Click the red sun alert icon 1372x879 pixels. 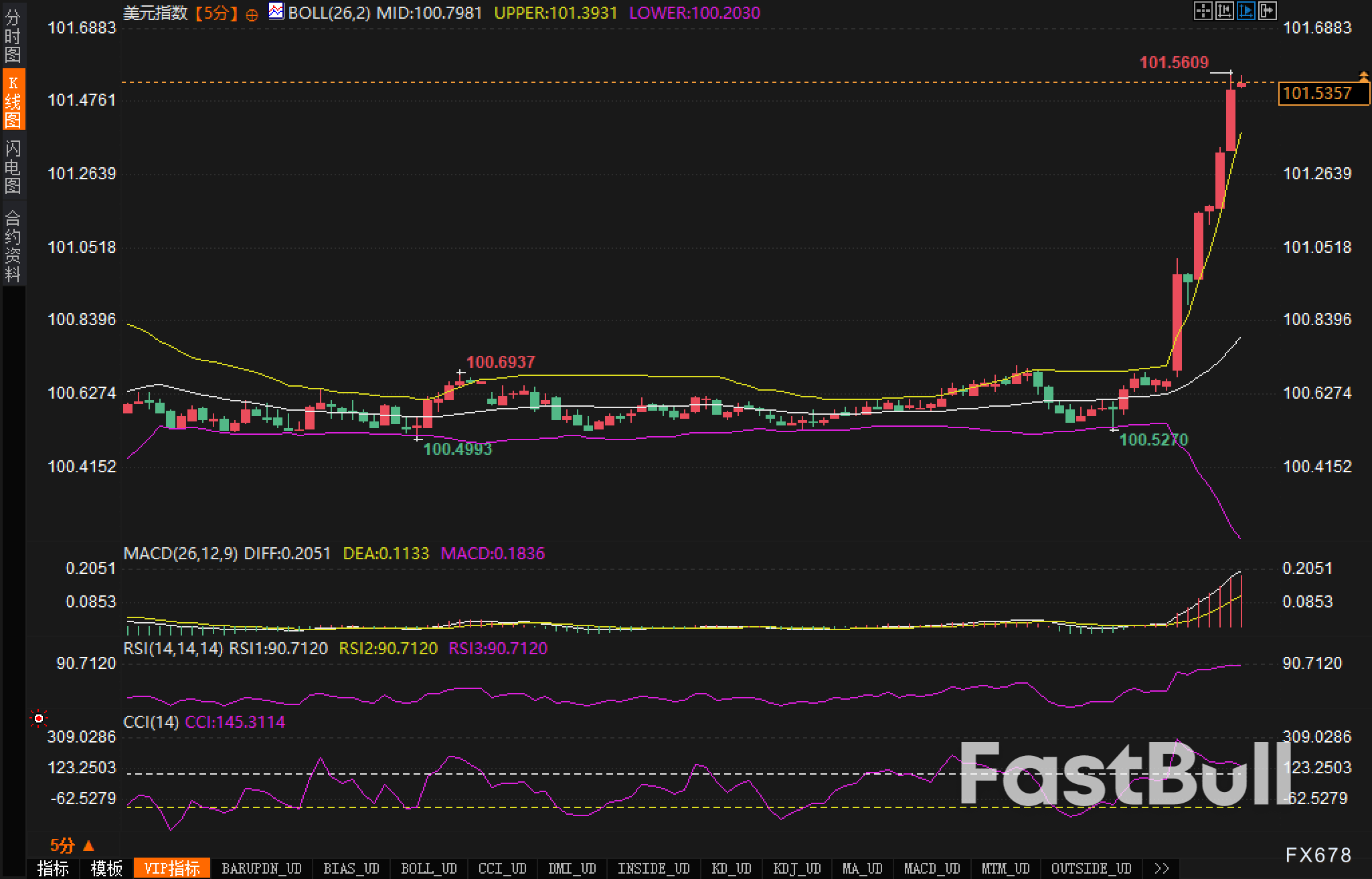click(39, 718)
